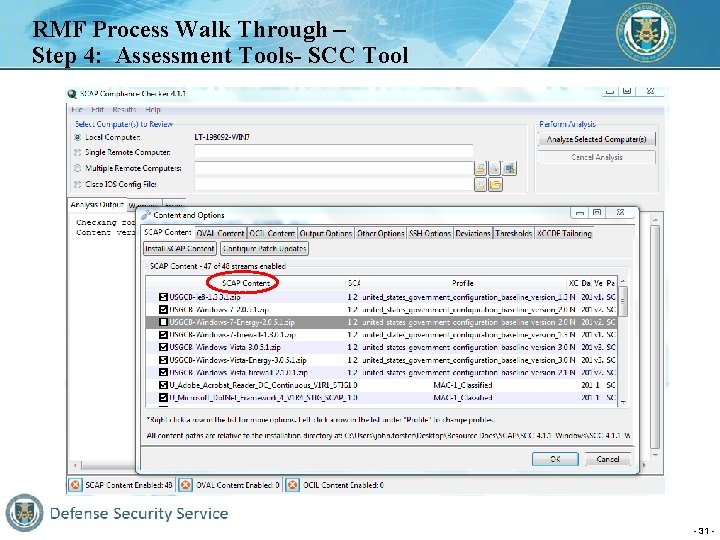The width and height of the screenshot is (720, 540).
Task: Click the Cancel Analysis button
Action: (x=596, y=158)
